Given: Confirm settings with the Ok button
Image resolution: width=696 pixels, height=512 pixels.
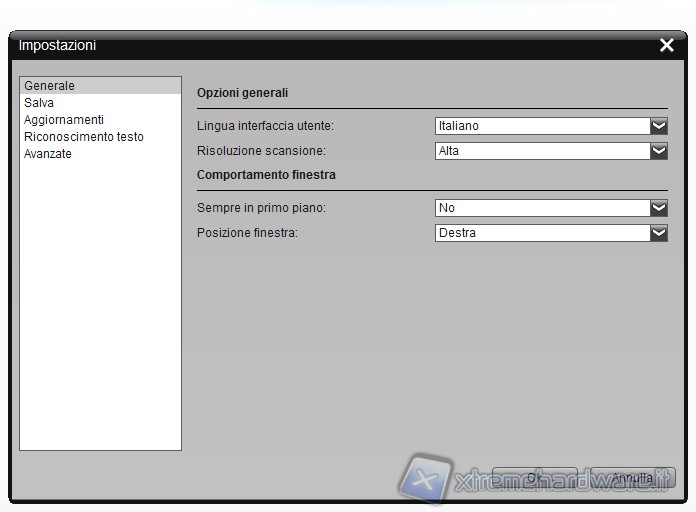Looking at the screenshot, I should pos(534,478).
